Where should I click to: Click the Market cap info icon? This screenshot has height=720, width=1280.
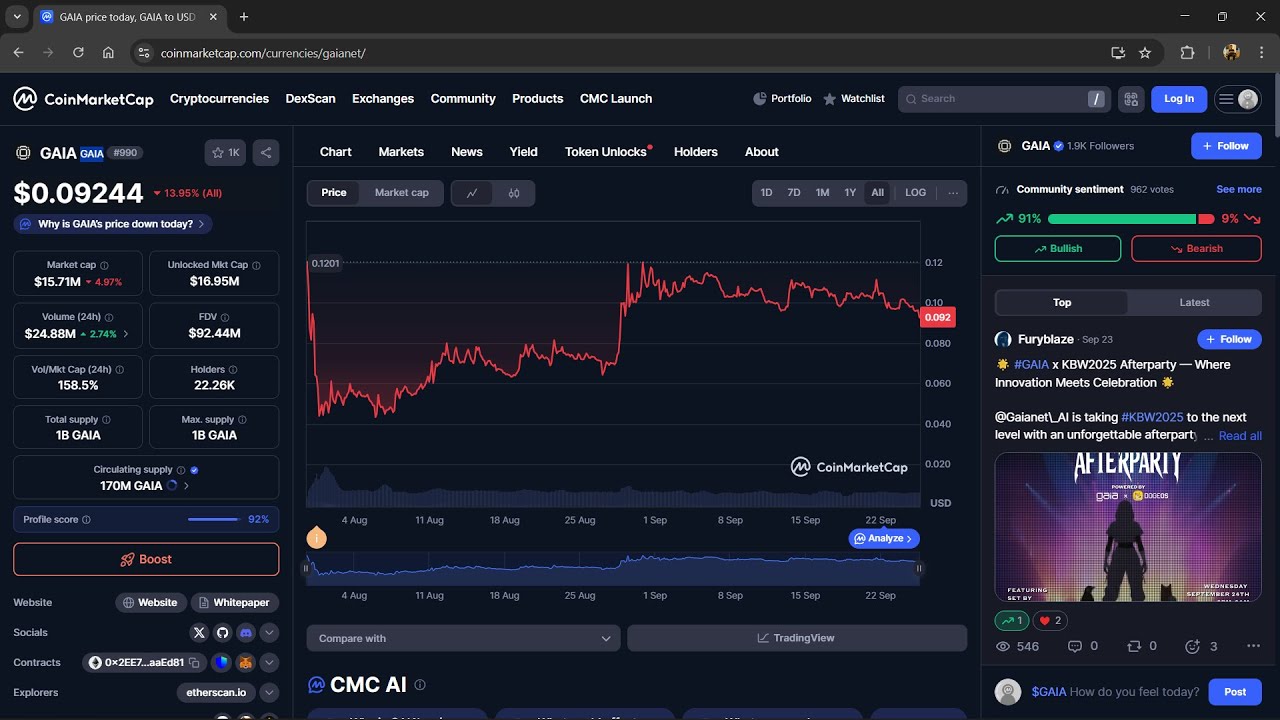click(104, 266)
